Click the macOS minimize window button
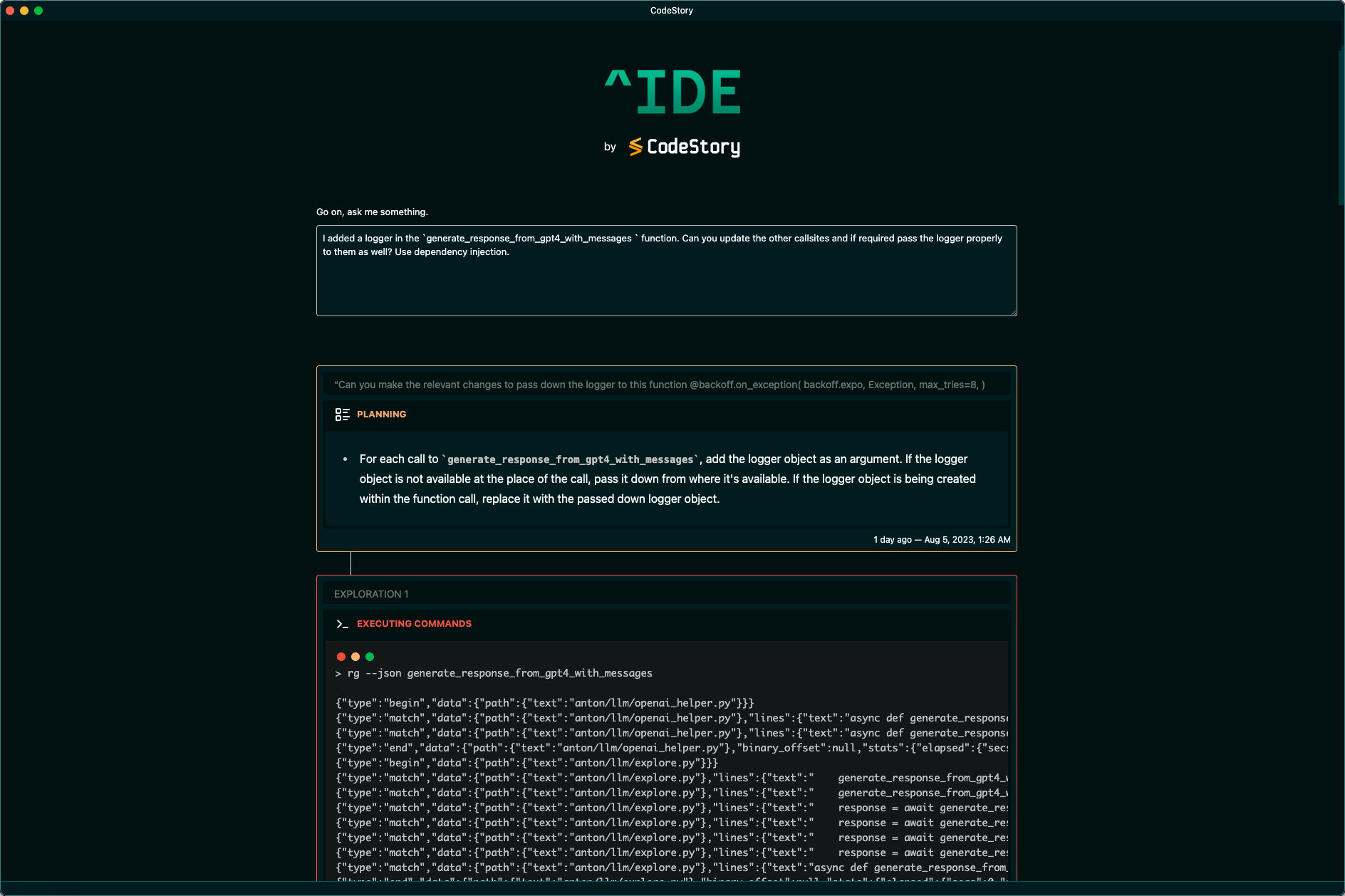Image resolution: width=1345 pixels, height=896 pixels. pos(24,11)
